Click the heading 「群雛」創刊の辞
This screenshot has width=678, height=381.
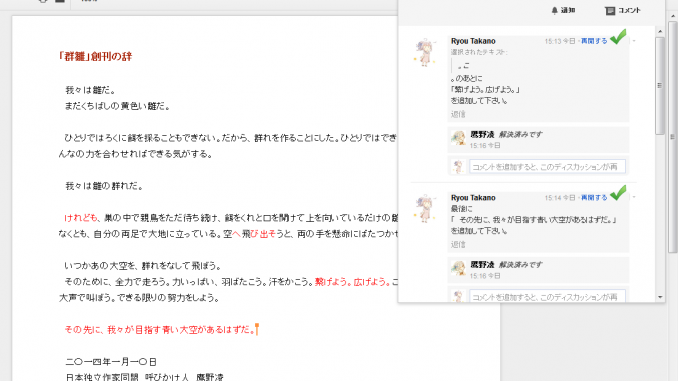(x=95, y=56)
